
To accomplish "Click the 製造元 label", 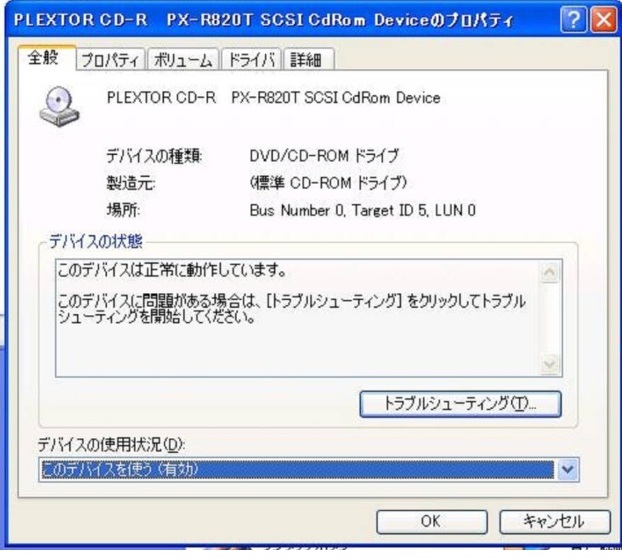I will coord(131,183).
